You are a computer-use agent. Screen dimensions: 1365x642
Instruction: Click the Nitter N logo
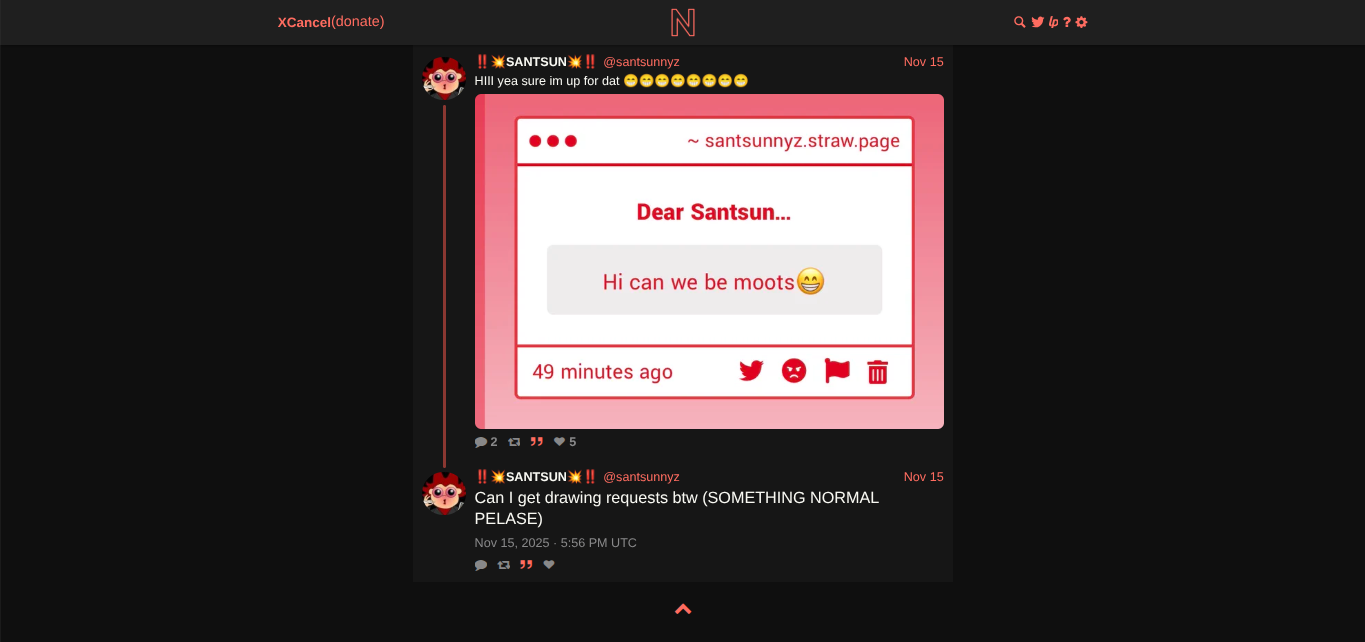[x=683, y=22]
